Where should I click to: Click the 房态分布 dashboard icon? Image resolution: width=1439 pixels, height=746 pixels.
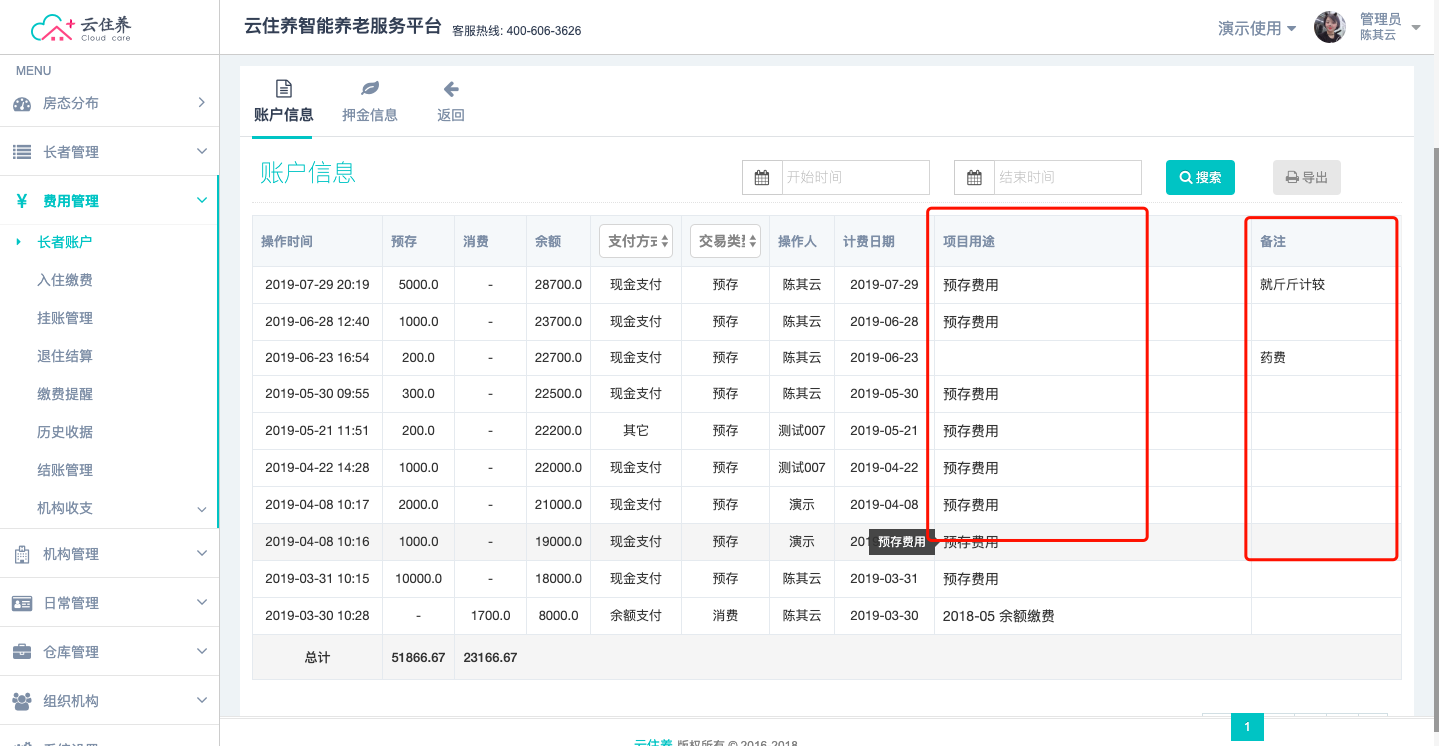(x=22, y=104)
